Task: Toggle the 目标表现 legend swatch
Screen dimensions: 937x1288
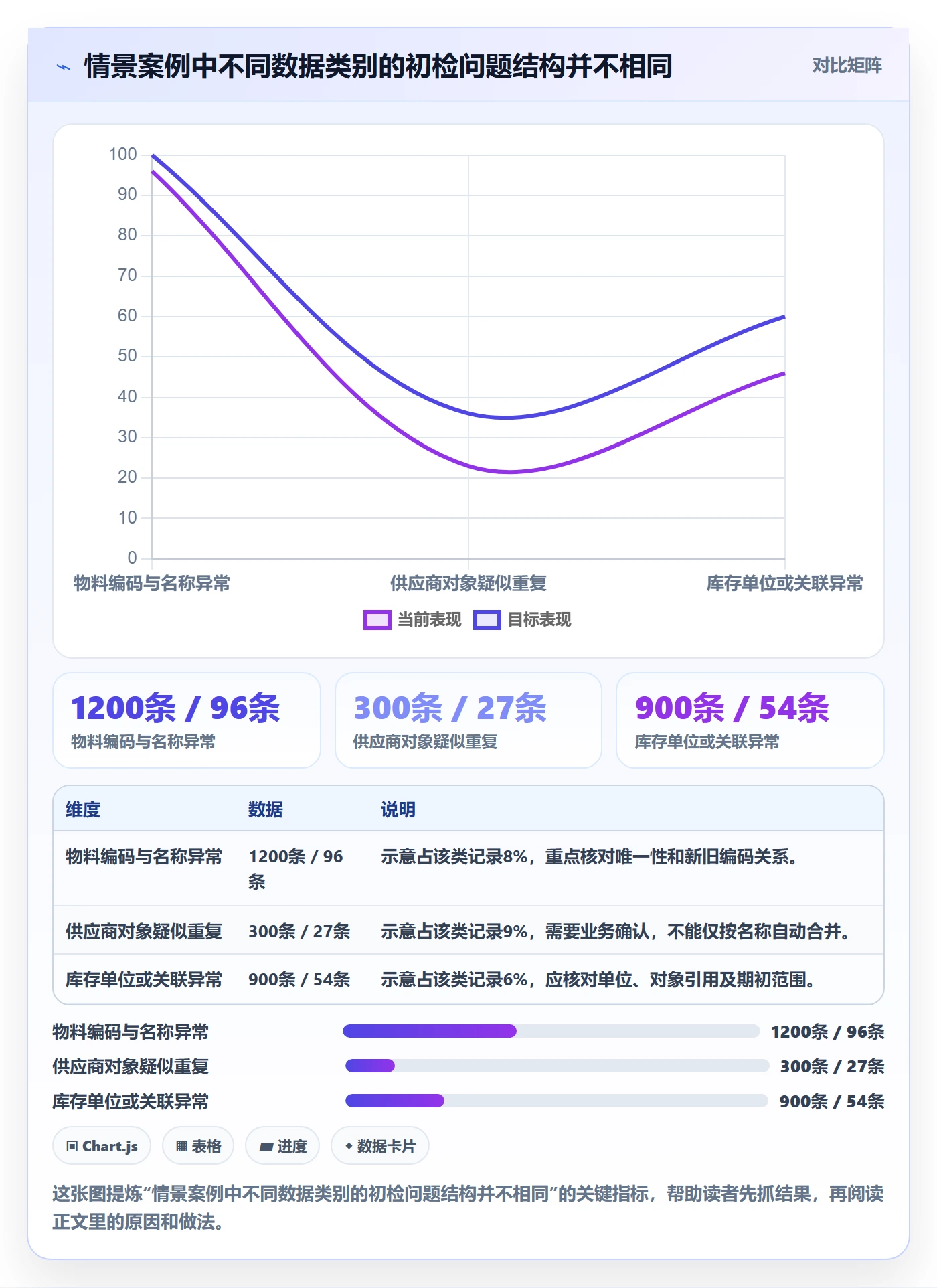Action: [x=487, y=620]
